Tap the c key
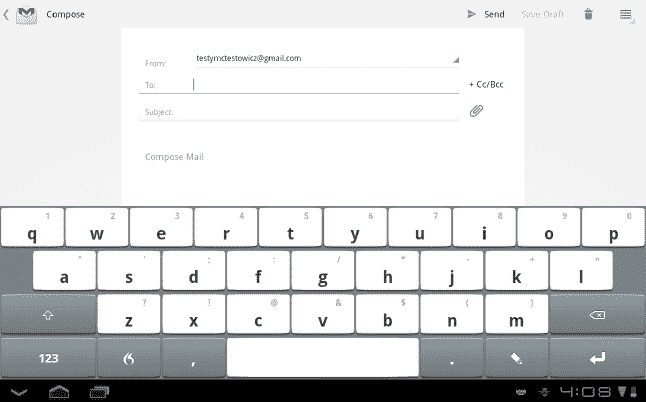Image resolution: width=646 pixels, height=402 pixels. pyautogui.click(x=258, y=314)
